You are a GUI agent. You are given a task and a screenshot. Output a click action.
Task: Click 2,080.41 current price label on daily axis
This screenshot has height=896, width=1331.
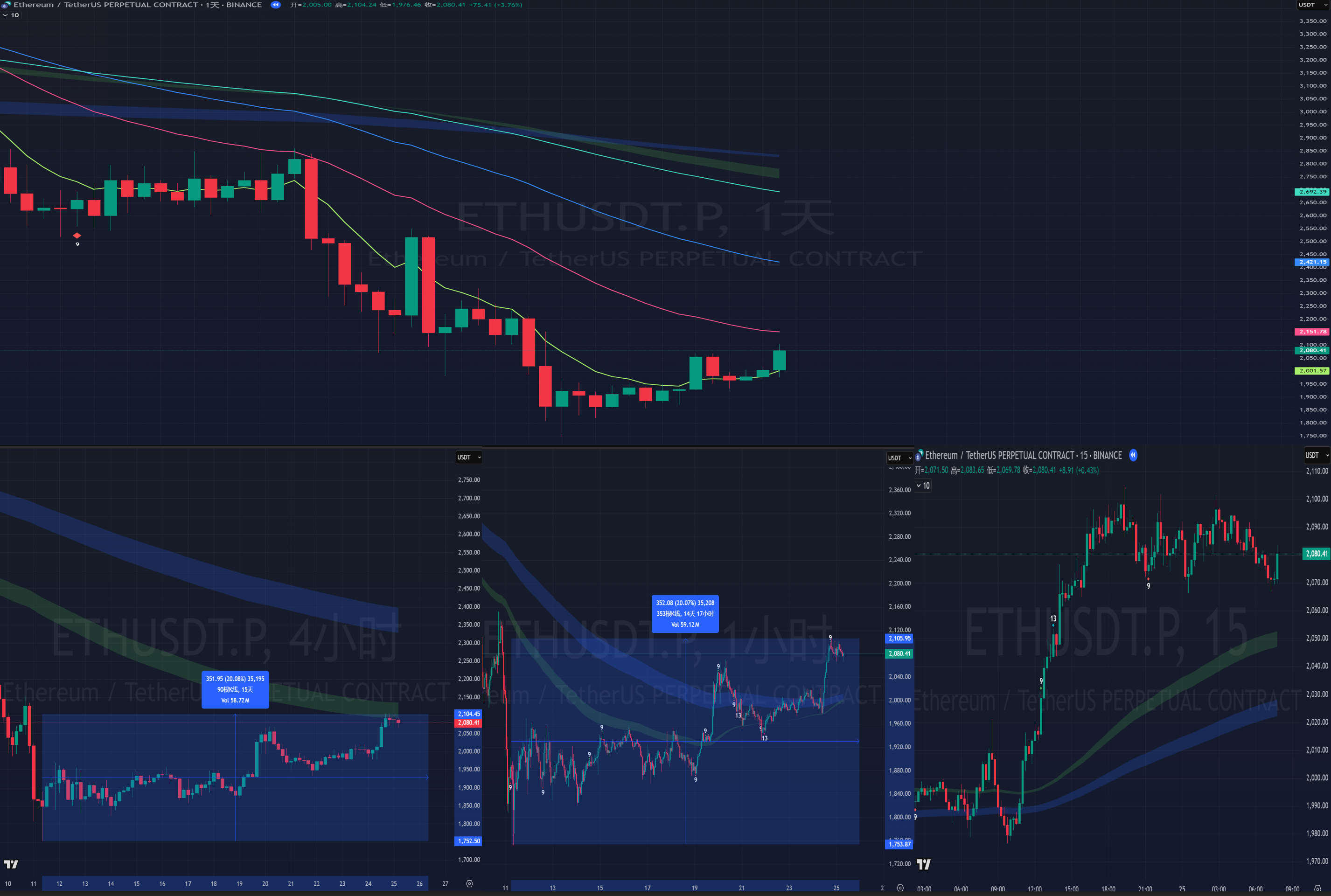(1312, 350)
